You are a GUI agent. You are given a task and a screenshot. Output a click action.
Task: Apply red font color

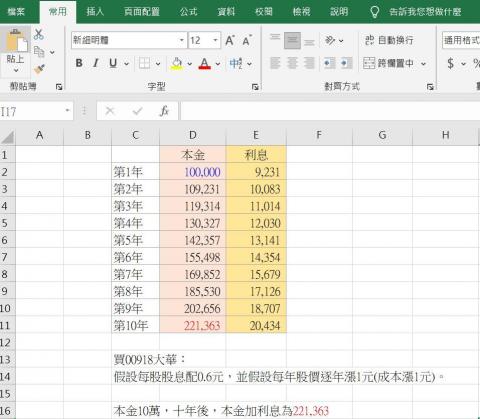click(x=205, y=63)
